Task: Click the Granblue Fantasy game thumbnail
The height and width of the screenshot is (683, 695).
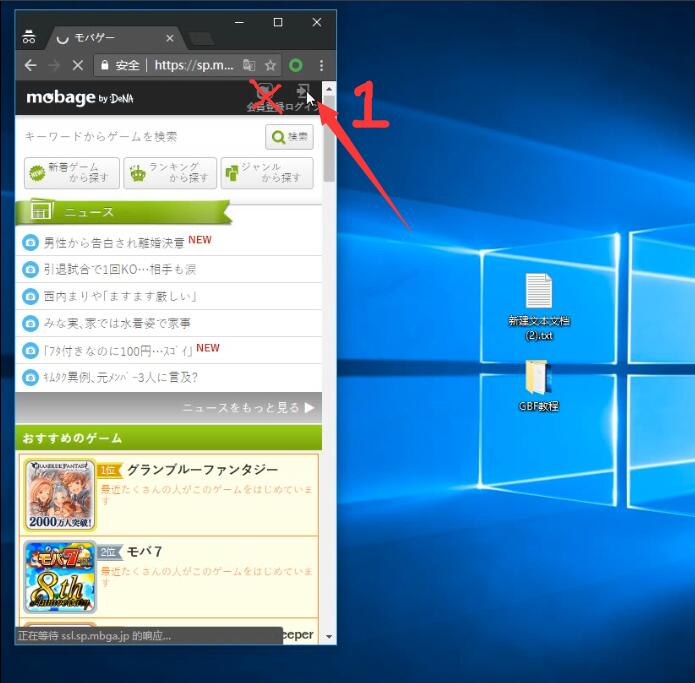Action: point(60,495)
